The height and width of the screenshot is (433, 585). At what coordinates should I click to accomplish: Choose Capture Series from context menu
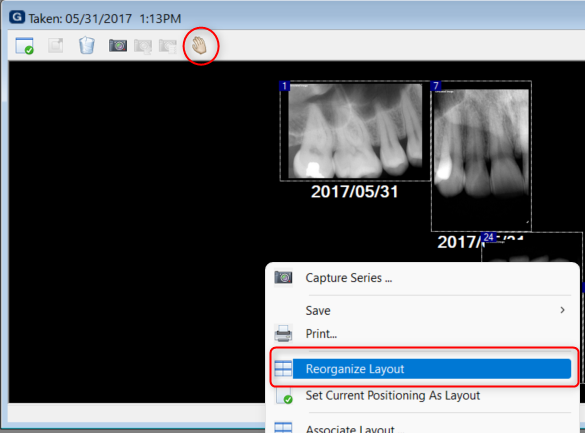(422, 278)
